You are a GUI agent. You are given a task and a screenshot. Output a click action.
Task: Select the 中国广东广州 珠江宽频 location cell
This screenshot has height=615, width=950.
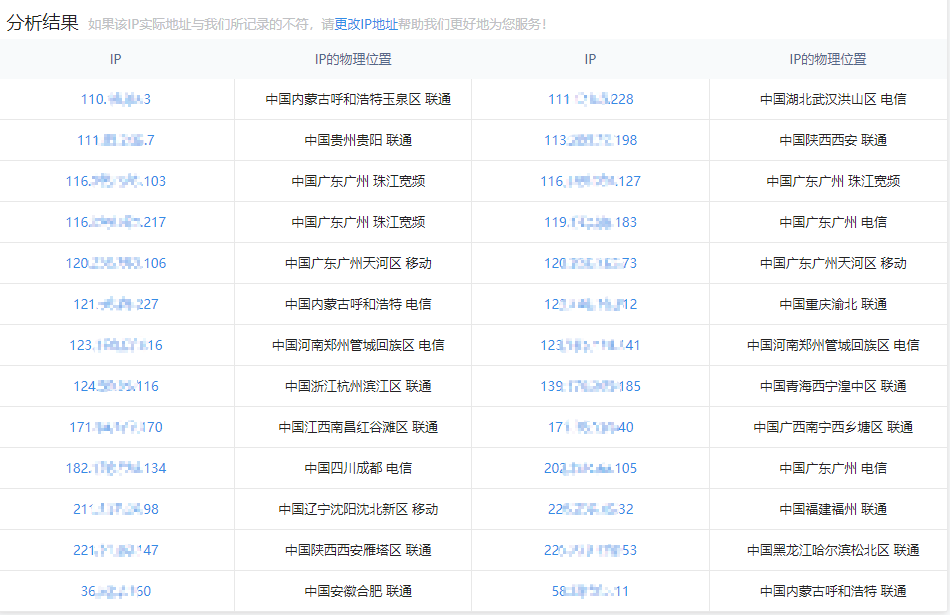click(352, 181)
